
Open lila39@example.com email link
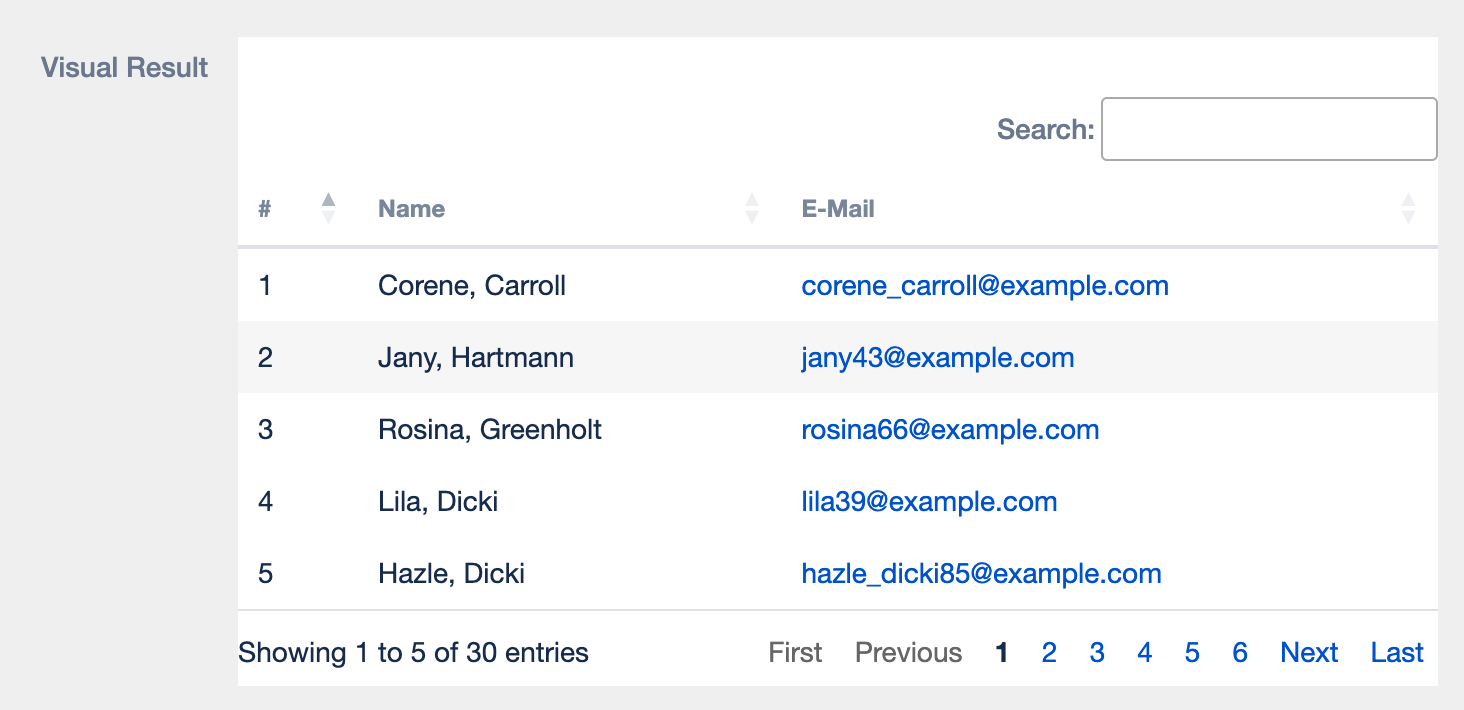929,502
